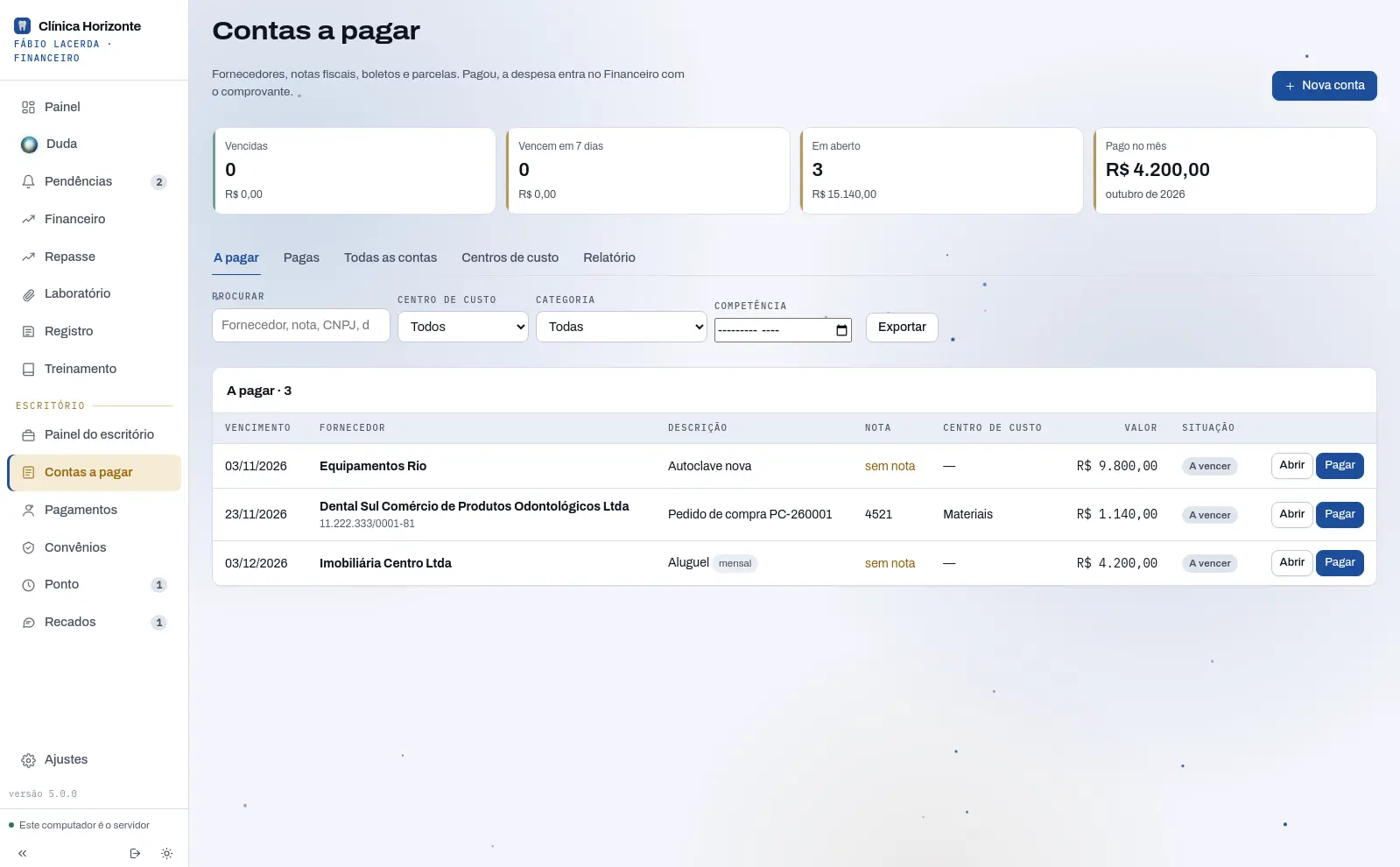Open the Relatório tab
This screenshot has width=1400, height=867.
pyautogui.click(x=609, y=257)
